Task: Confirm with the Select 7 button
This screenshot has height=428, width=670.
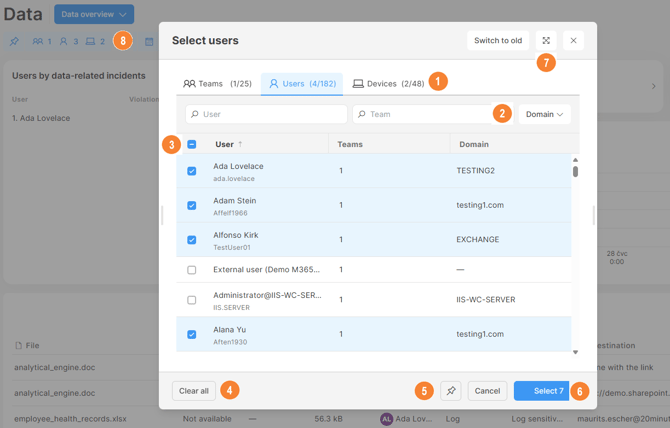Action: [x=541, y=391]
